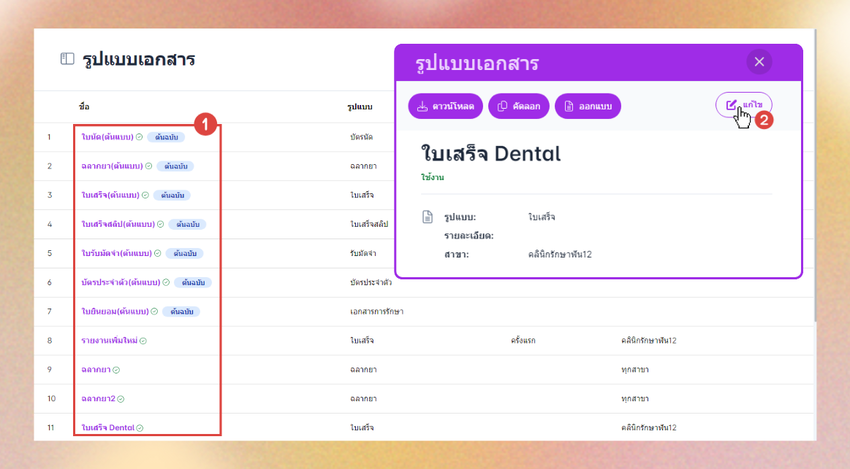Open ใบรับมัดจำ(ต้นแบบ) document template
850x469 pixels.
(117, 253)
